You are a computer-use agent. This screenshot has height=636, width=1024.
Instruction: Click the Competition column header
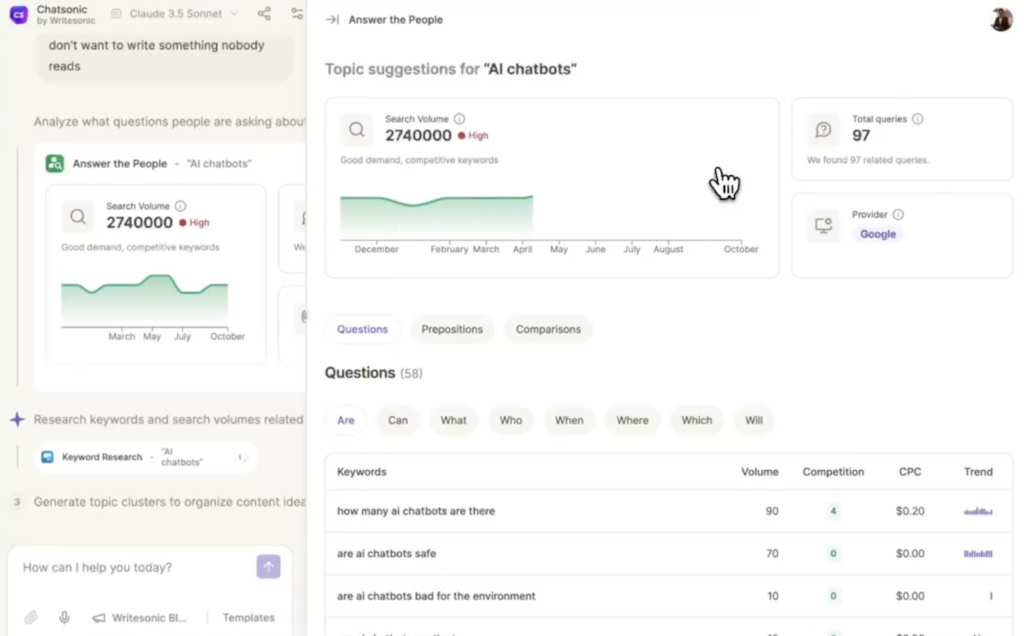833,471
